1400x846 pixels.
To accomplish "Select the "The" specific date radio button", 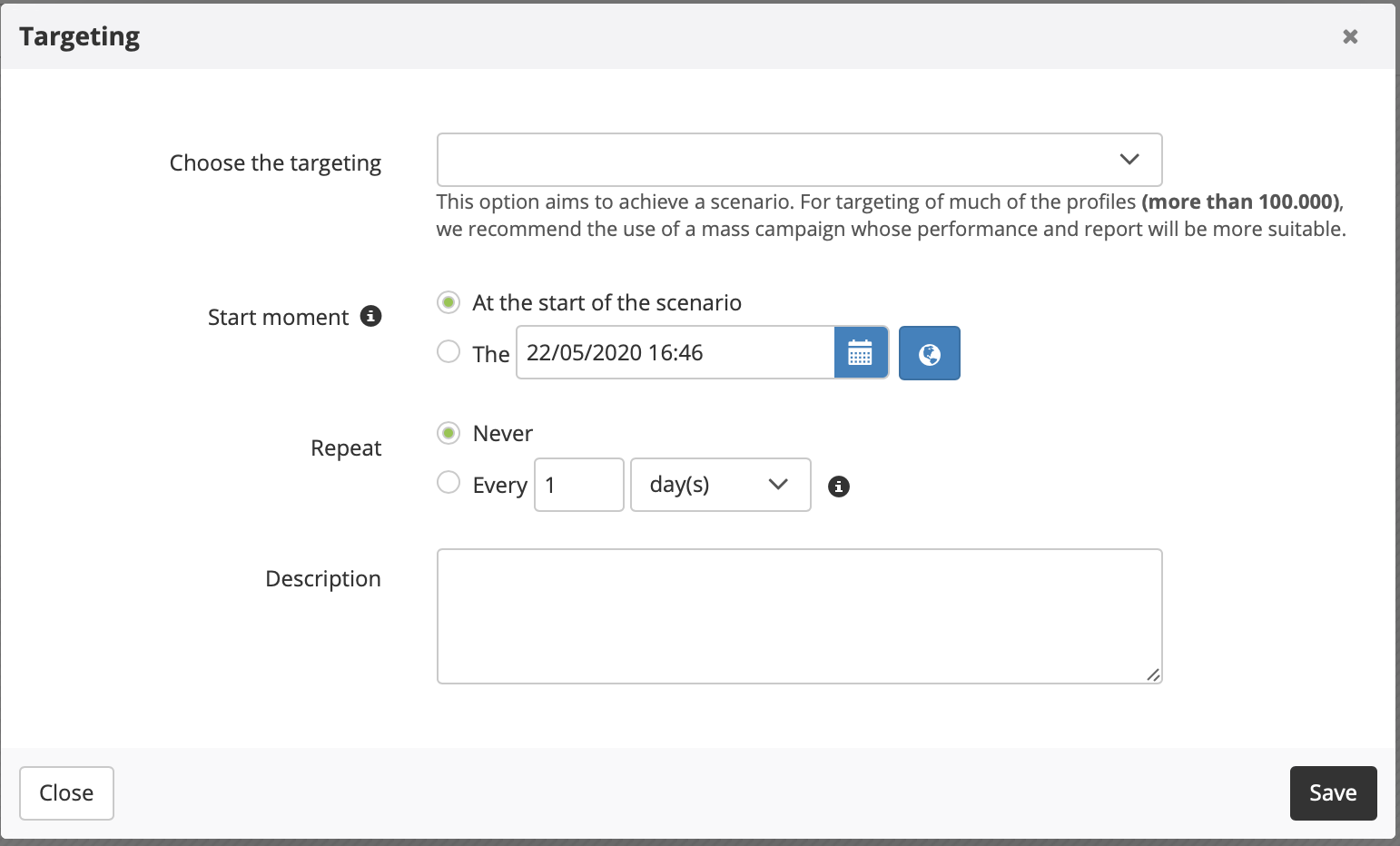I will [x=449, y=351].
